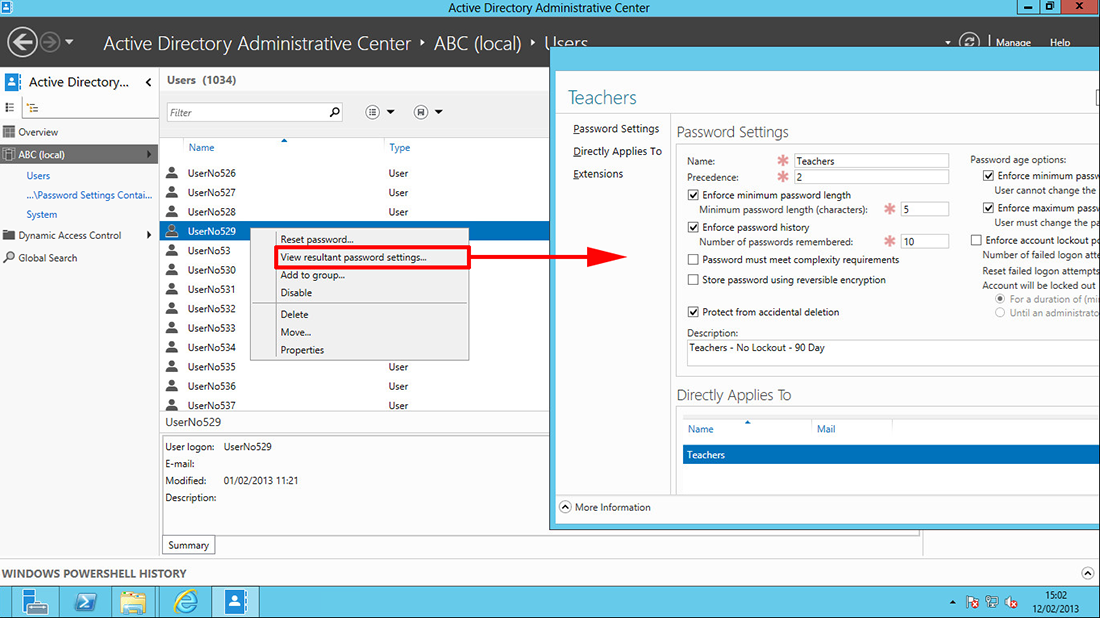Click the refresh icon near Manage
Screen dimensions: 1100x618
click(969, 41)
